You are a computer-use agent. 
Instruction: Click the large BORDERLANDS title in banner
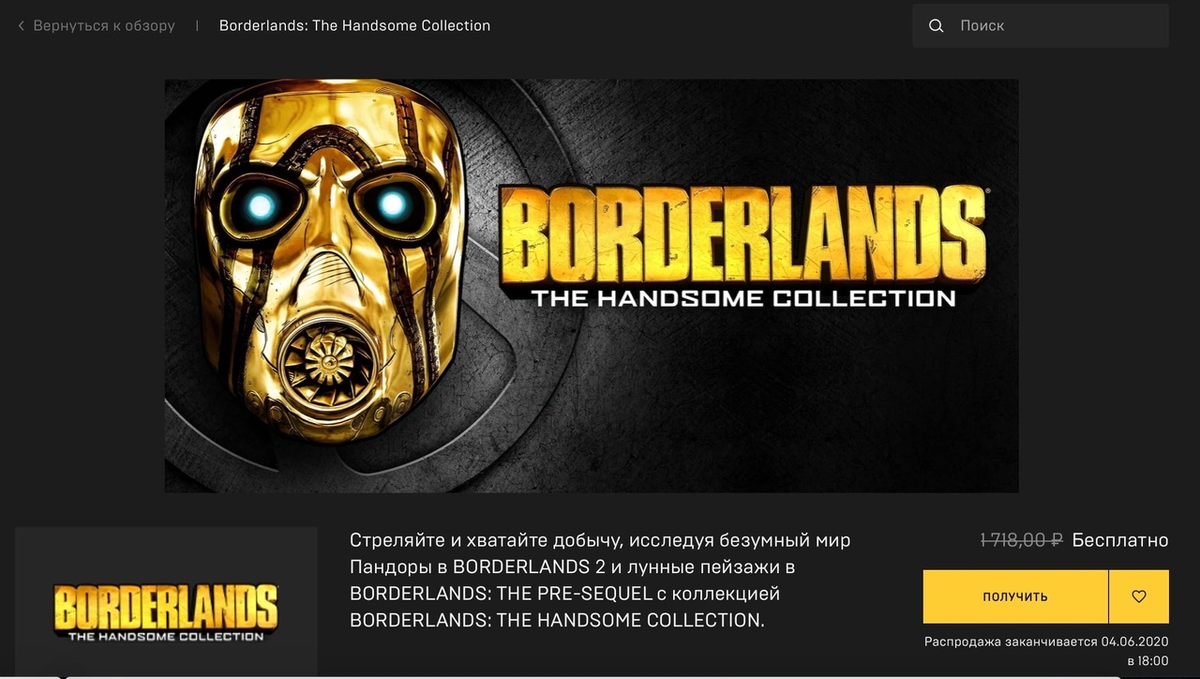click(x=743, y=234)
